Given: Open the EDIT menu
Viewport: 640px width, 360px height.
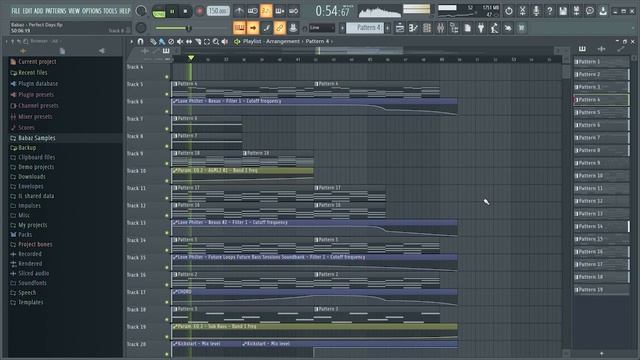Looking at the screenshot, I should (x=27, y=11).
